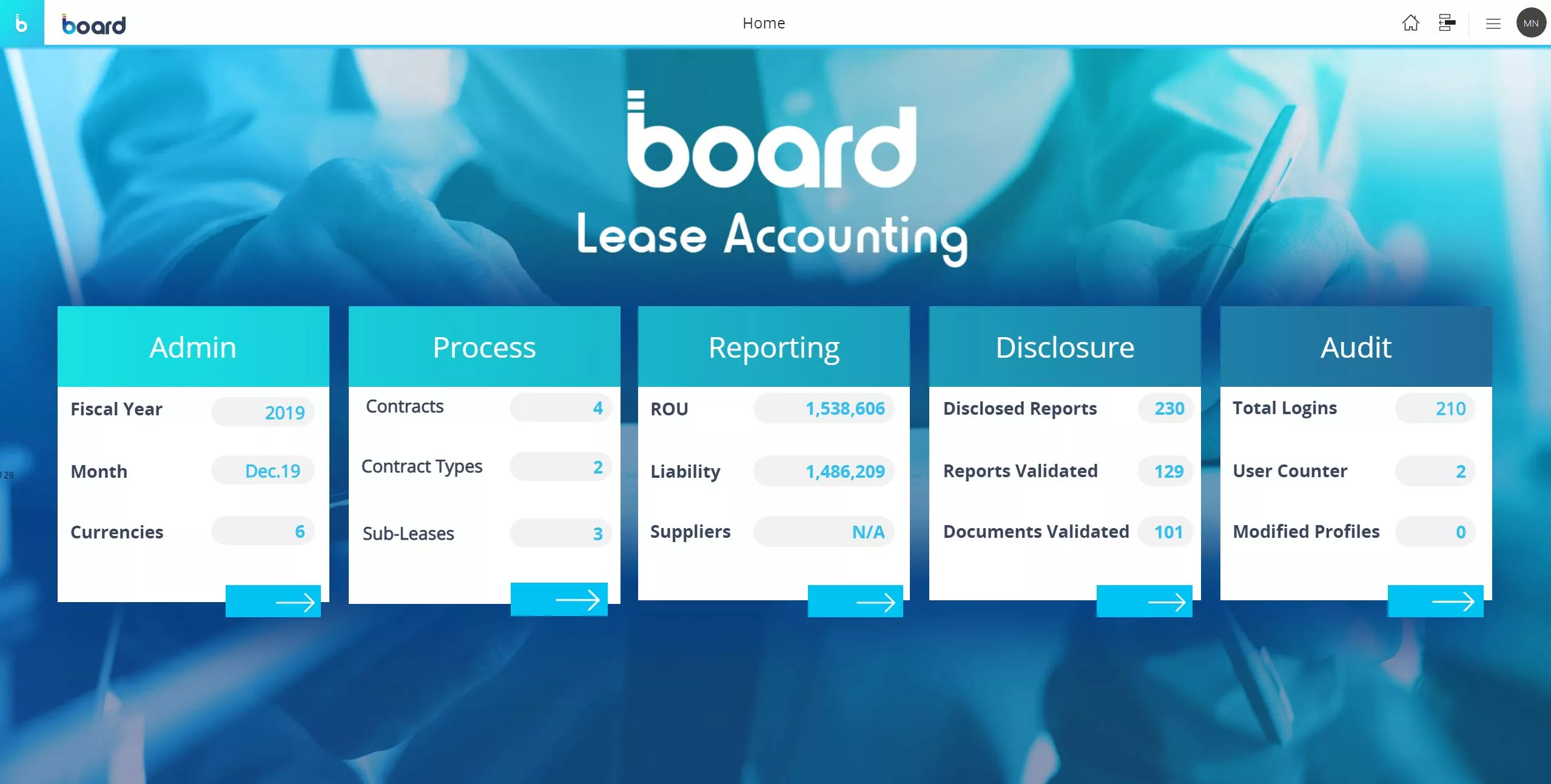
Task: Click the Process panel arrow icon
Action: pos(580,600)
